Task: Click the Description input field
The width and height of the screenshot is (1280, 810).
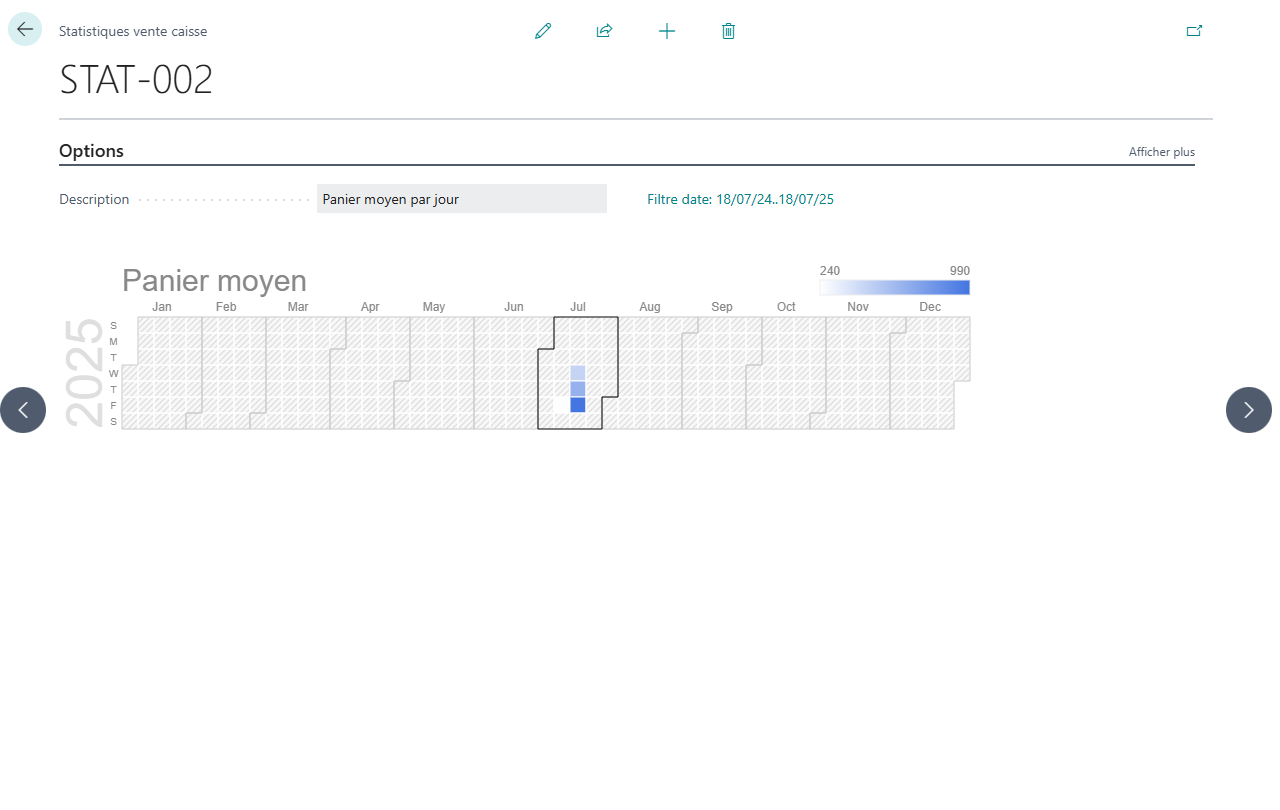Action: coord(462,199)
